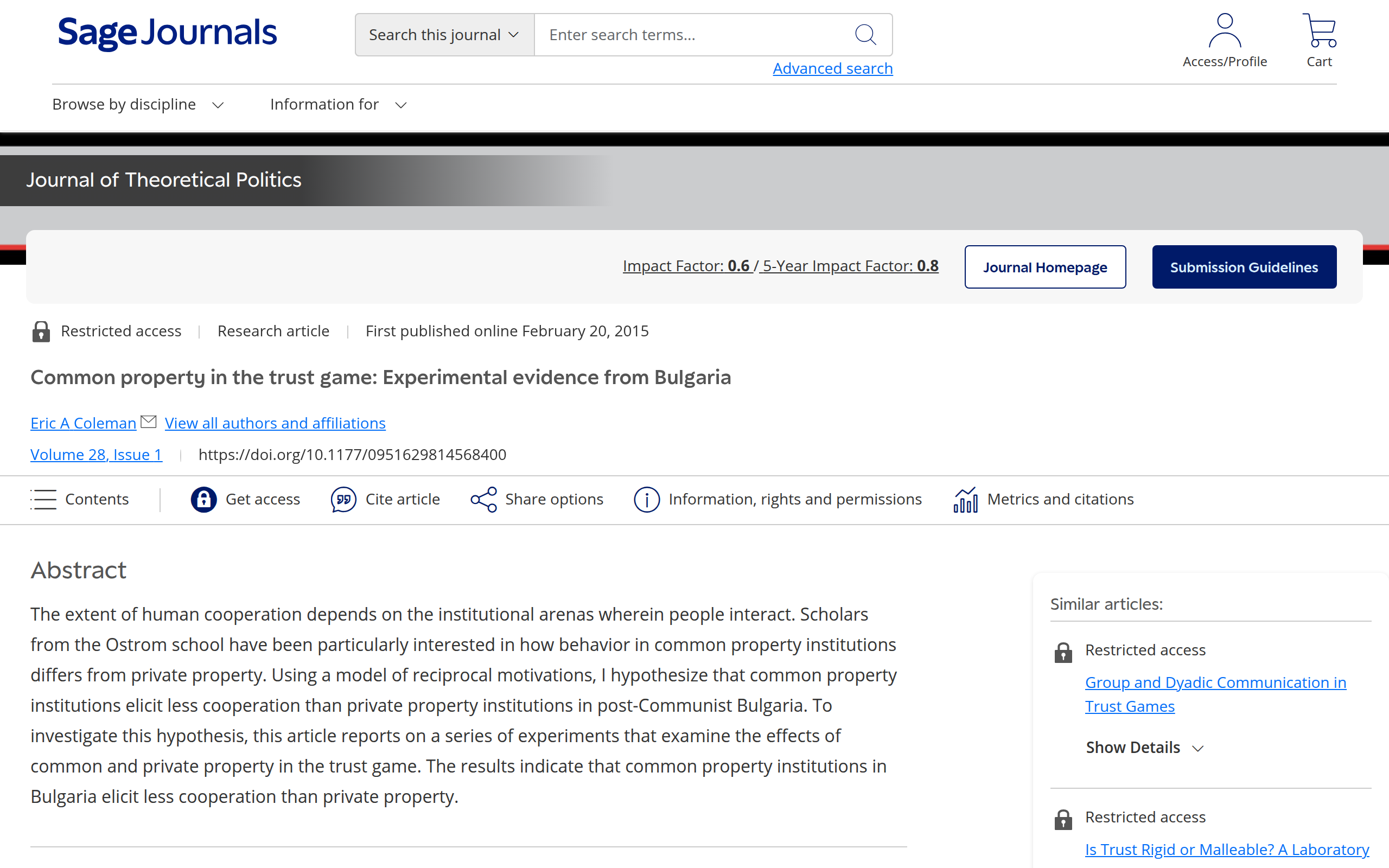Click the Journal of Theoretical Politics title
The image size is (1389, 868).
click(163, 180)
